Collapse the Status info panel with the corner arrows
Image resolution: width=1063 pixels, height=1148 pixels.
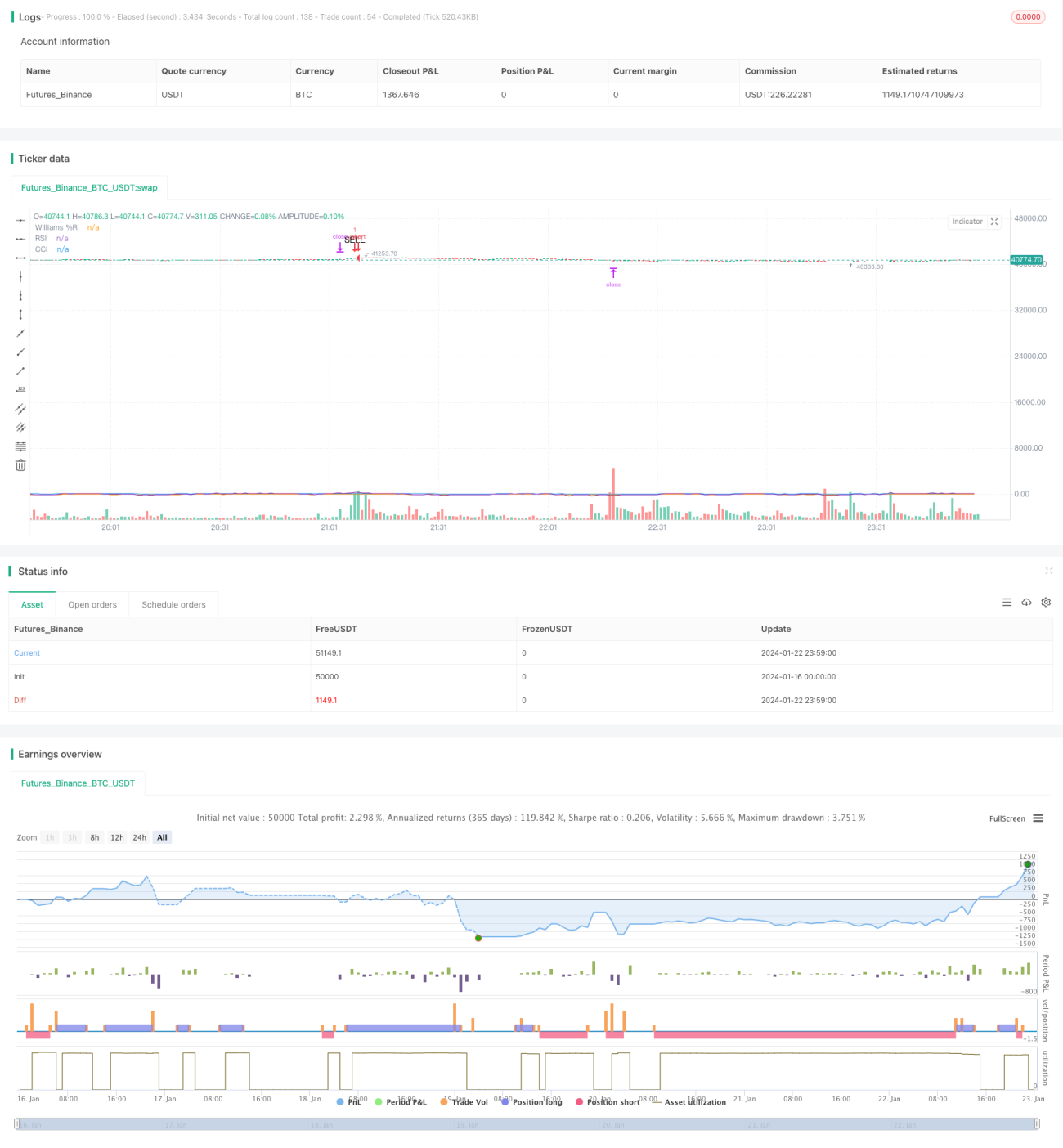[1048, 571]
